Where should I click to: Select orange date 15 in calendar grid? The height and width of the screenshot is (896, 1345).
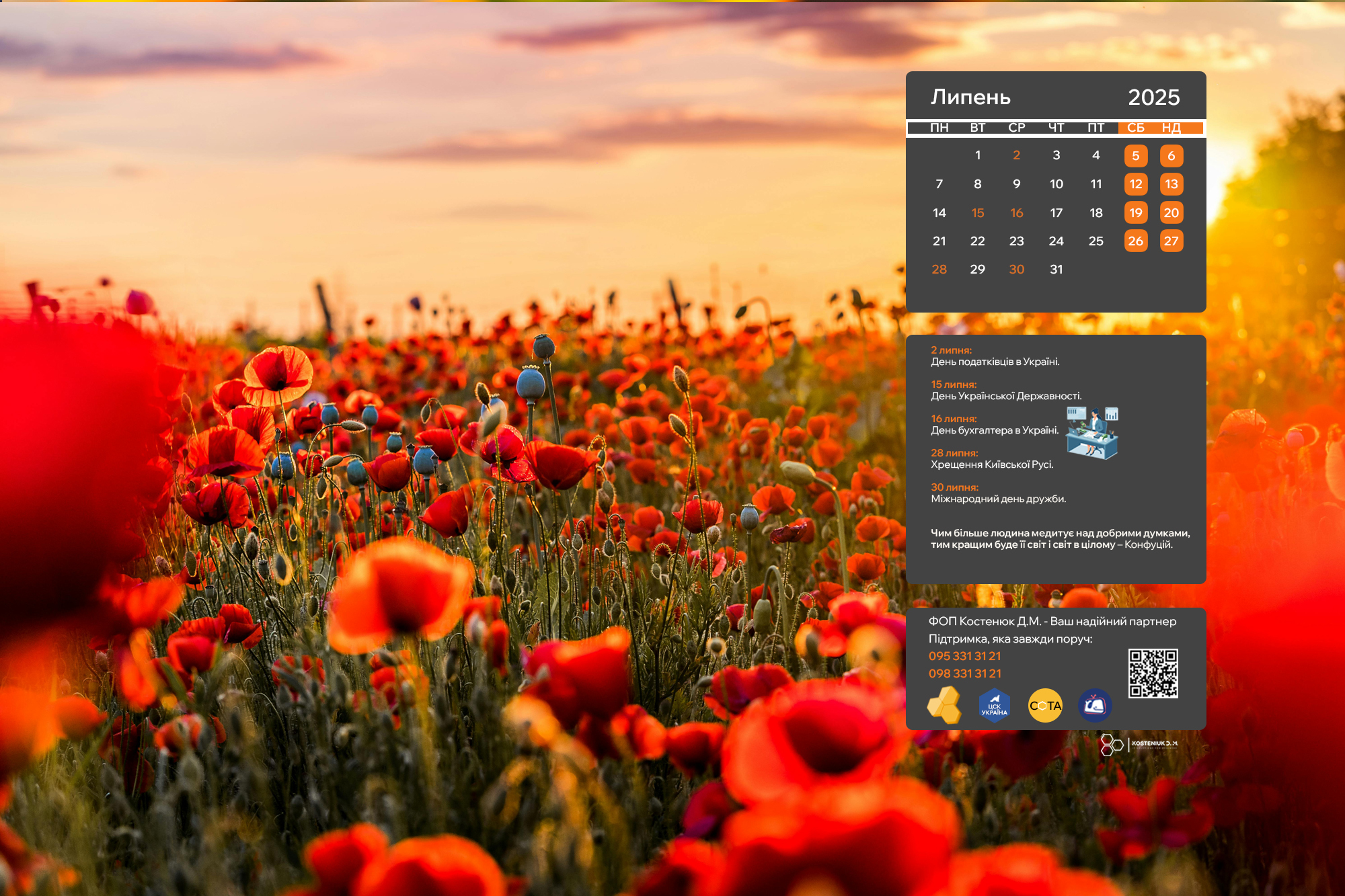pyautogui.click(x=978, y=213)
